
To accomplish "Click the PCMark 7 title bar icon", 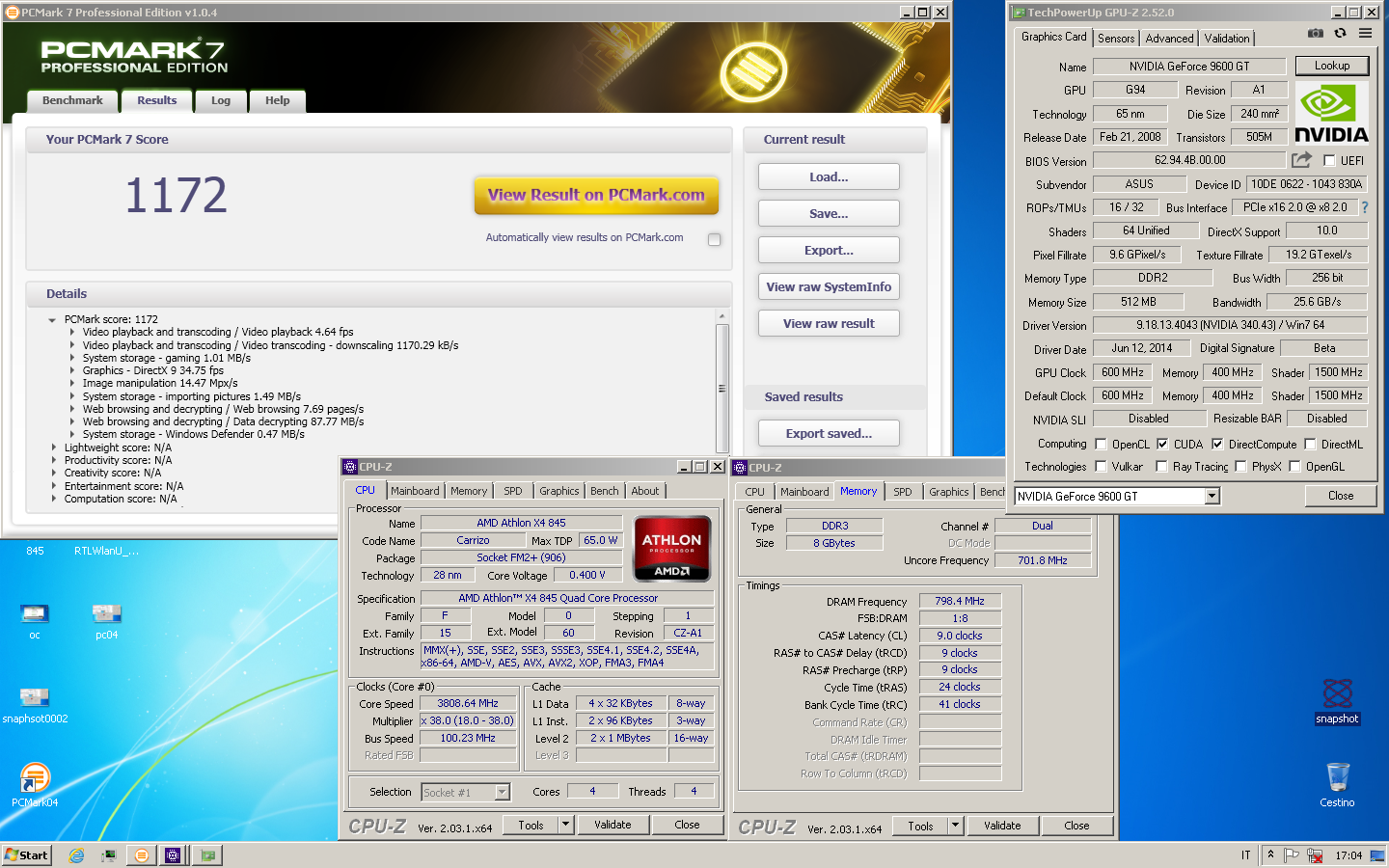I will point(12,13).
